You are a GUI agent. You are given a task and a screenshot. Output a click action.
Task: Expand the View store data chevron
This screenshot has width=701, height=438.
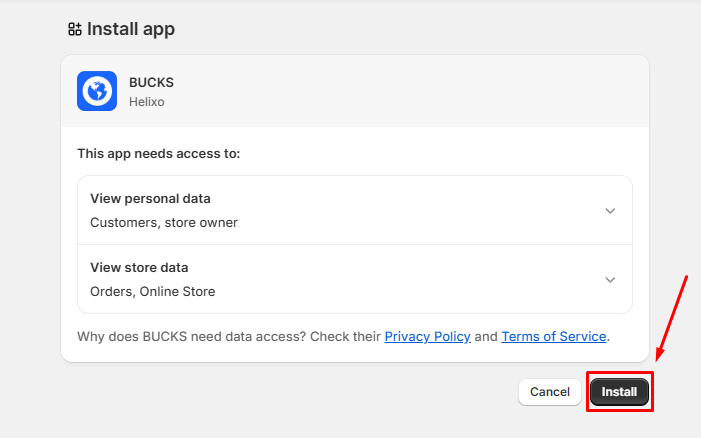[610, 280]
